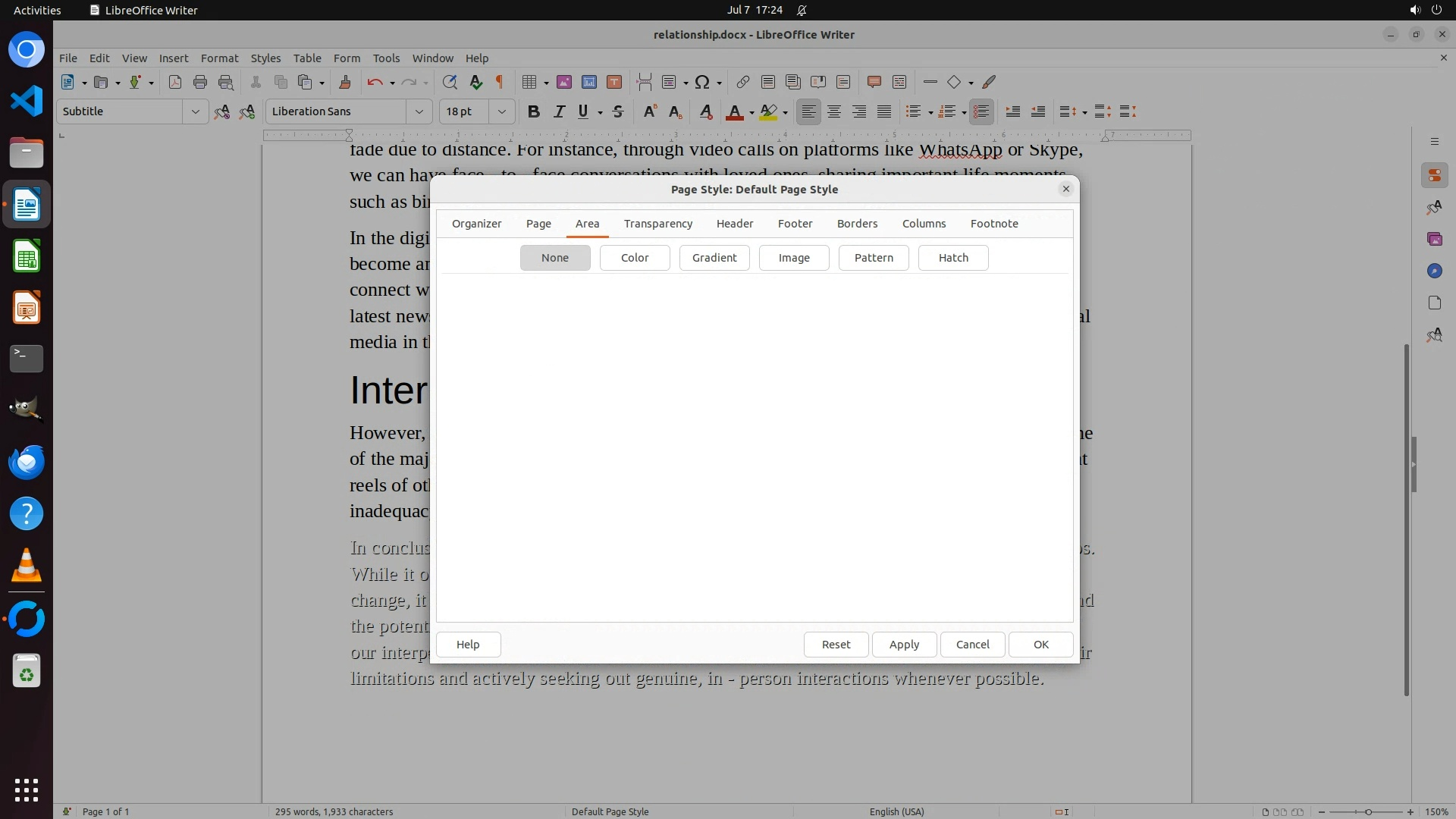Select the None fill toggle

554,258
